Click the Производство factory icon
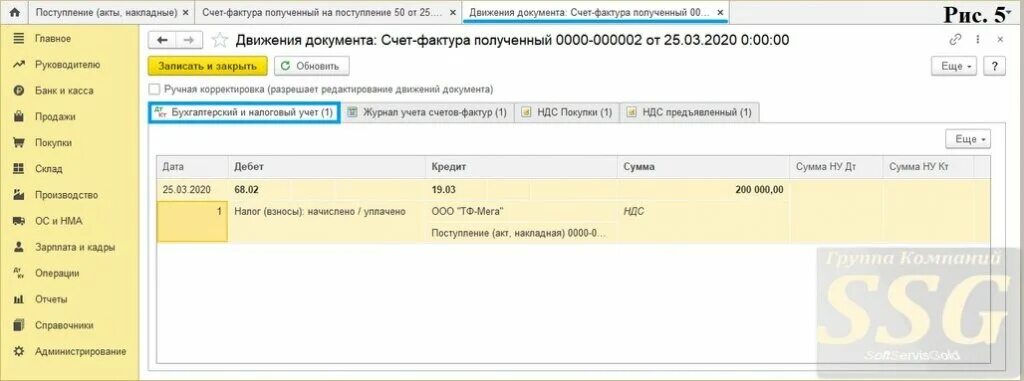The width and height of the screenshot is (1024, 381). pyautogui.click(x=19, y=195)
